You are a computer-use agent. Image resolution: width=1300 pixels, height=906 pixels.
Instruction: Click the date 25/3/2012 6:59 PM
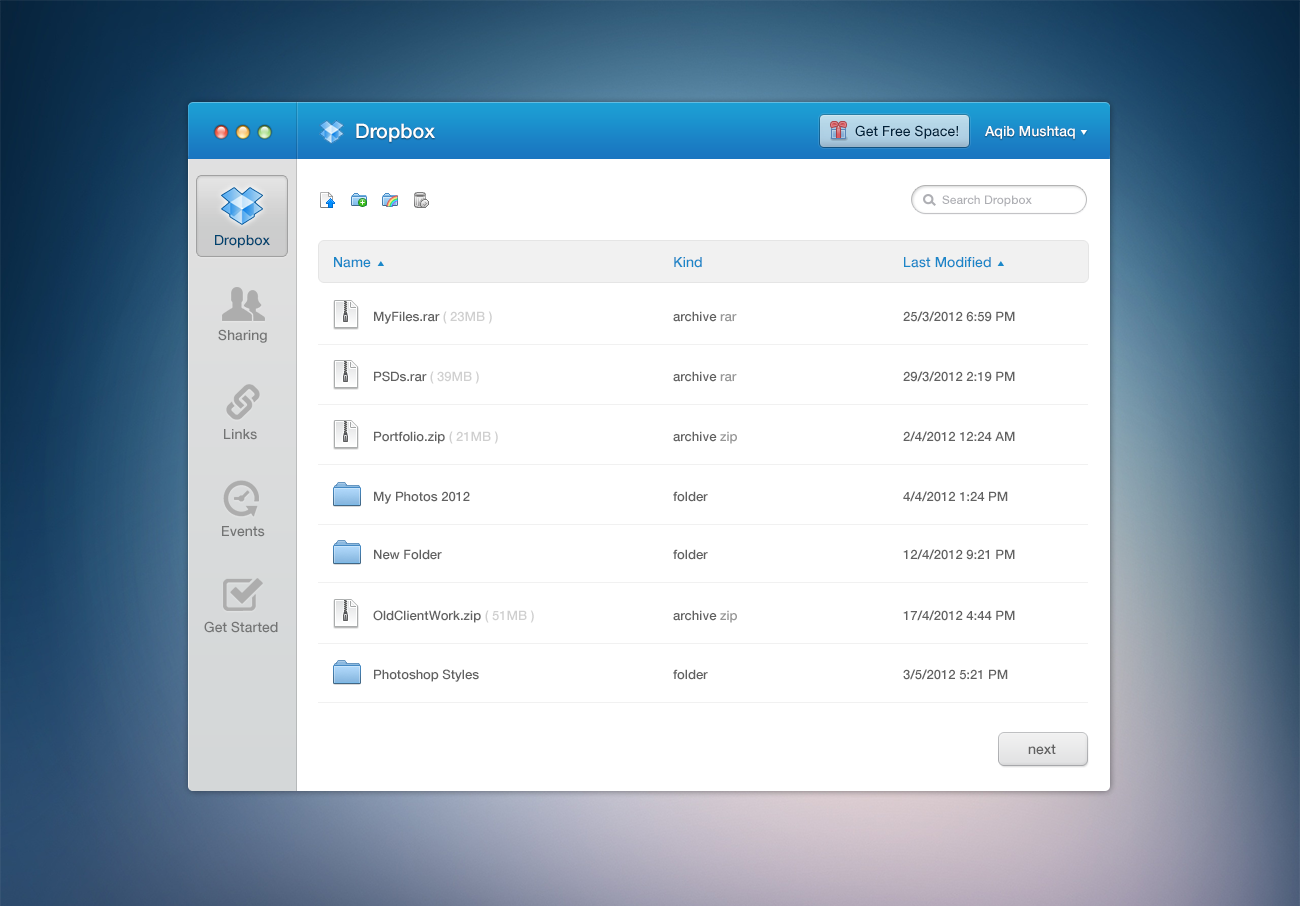click(x=959, y=317)
